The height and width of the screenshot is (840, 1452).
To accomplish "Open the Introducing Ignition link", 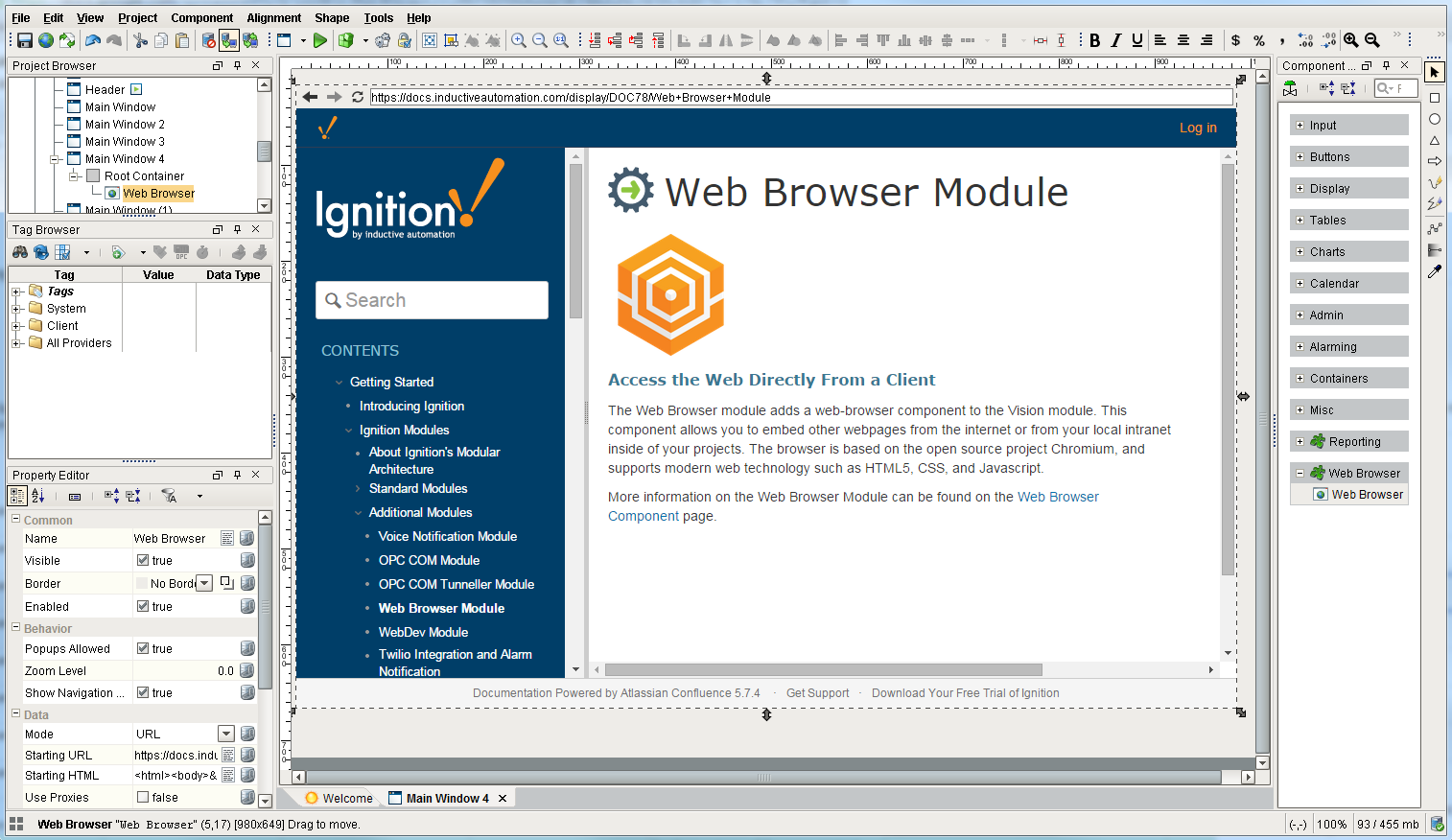I will [x=412, y=406].
